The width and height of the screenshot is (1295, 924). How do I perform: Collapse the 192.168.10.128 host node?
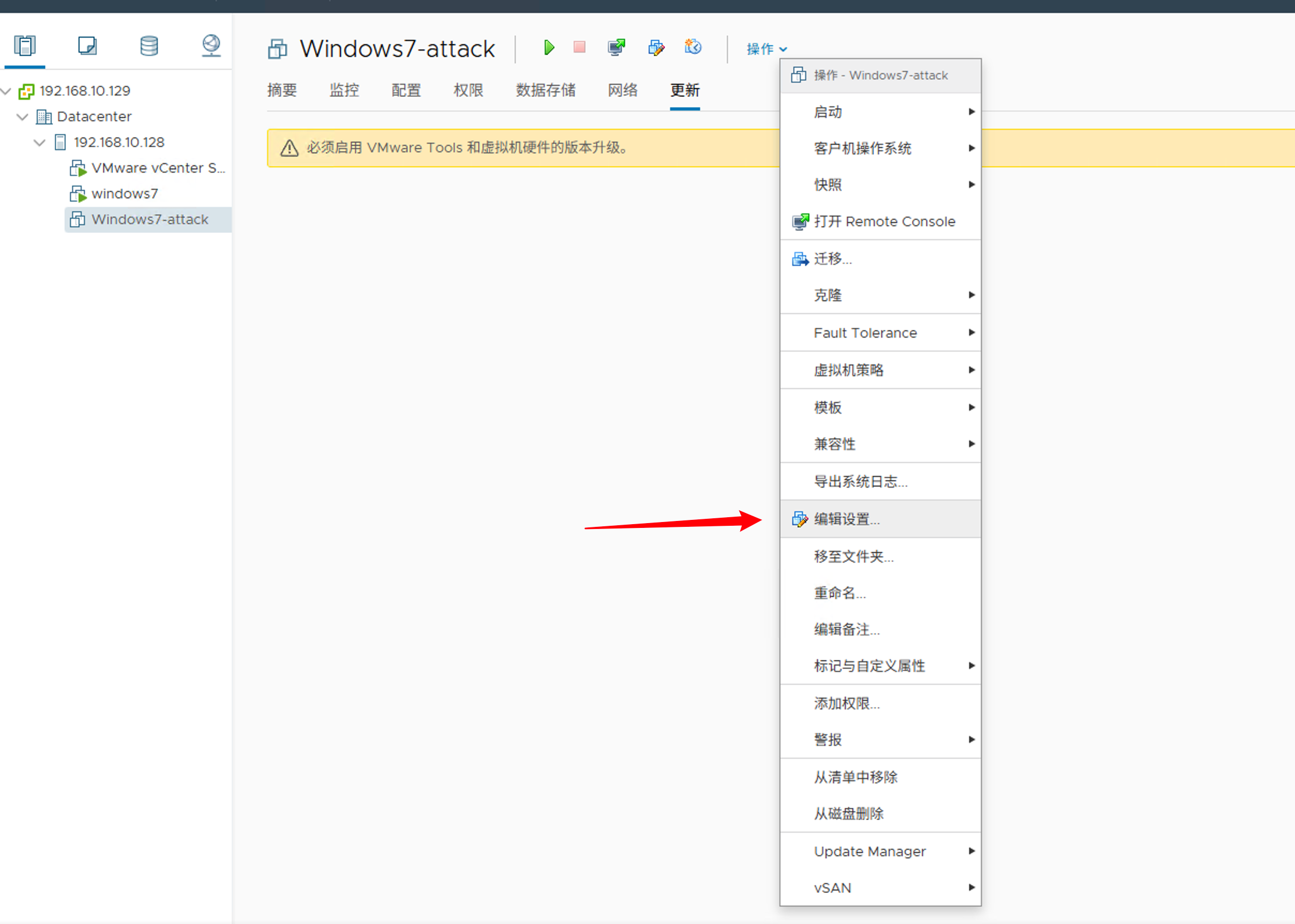pyautogui.click(x=39, y=142)
